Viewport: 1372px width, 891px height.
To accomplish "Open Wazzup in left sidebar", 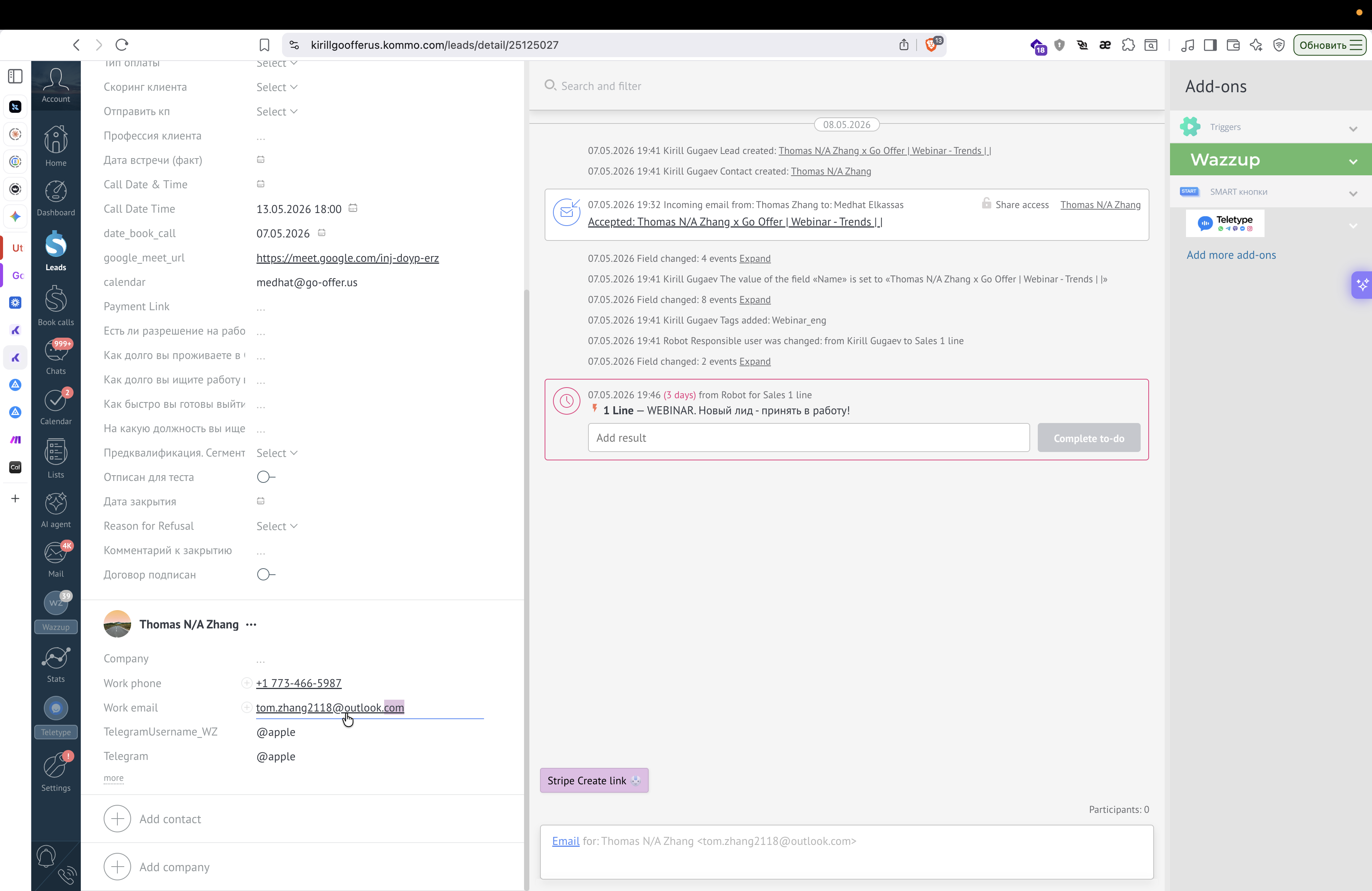I will click(x=56, y=612).
